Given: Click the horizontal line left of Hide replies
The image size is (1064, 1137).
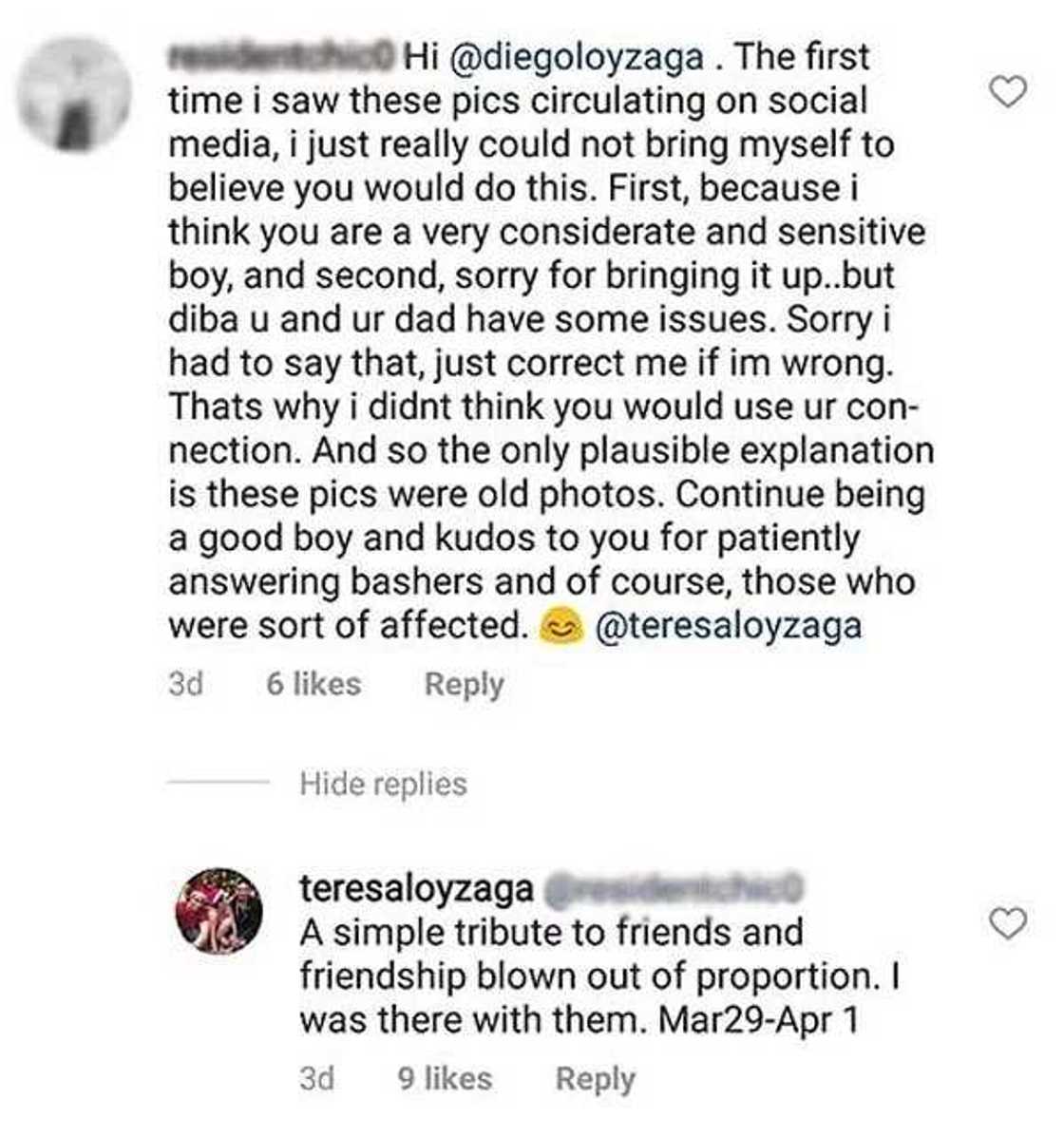Looking at the screenshot, I should click(219, 784).
